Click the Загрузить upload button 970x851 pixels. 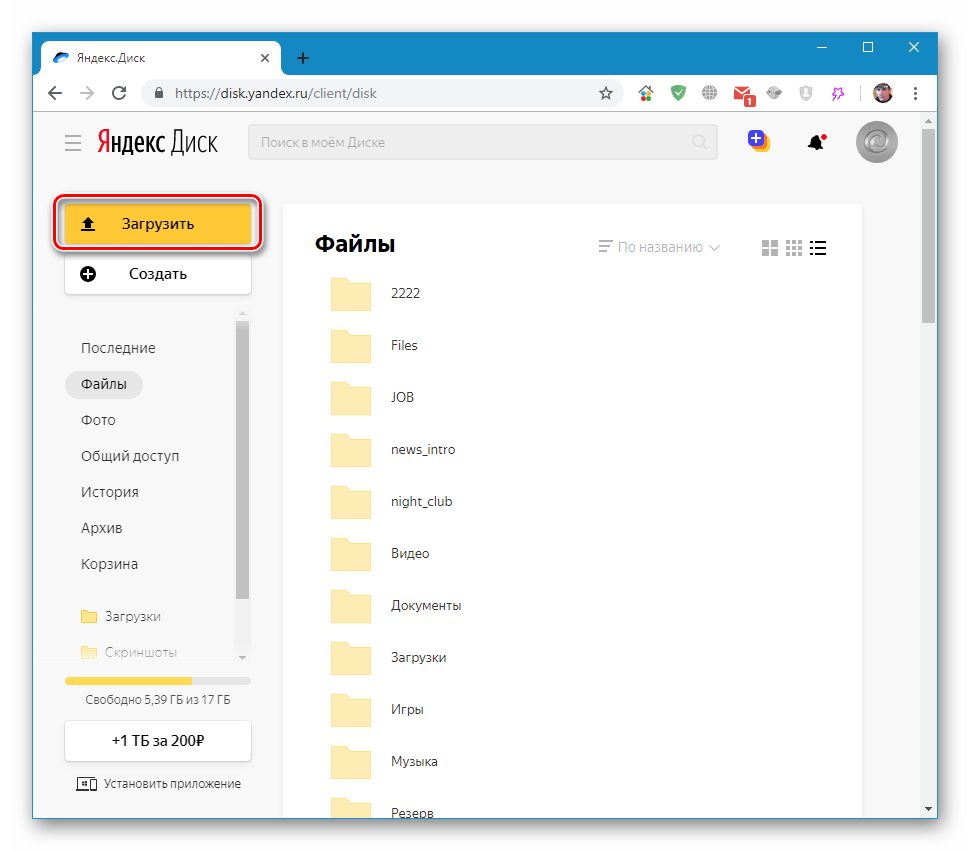click(x=158, y=224)
